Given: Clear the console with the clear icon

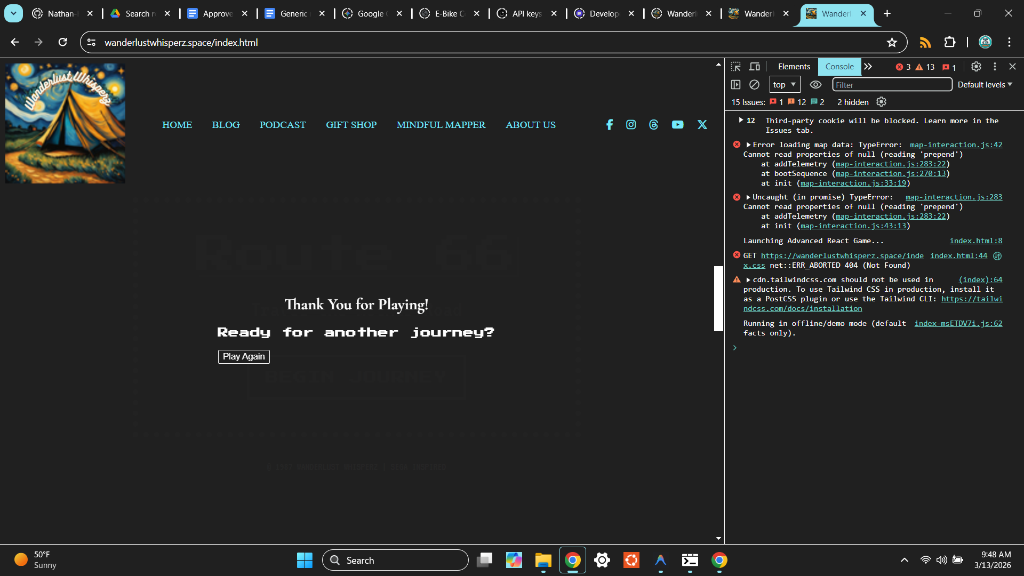Looking at the screenshot, I should pos(754,85).
